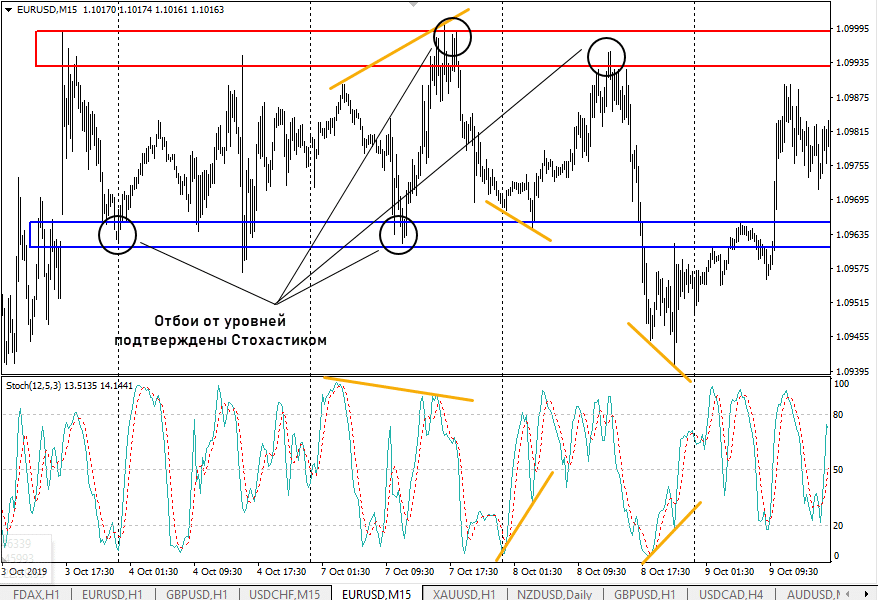
Task: Switch to the FDAX,H1 chart tab
Action: coord(37,594)
